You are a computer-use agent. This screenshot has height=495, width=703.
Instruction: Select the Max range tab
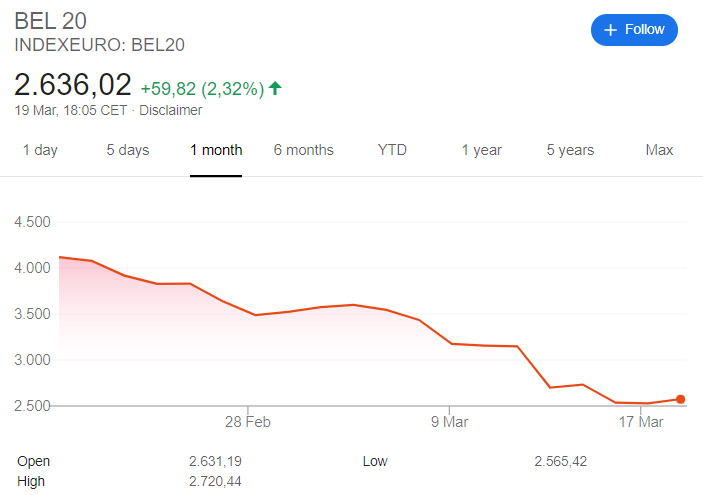(659, 150)
